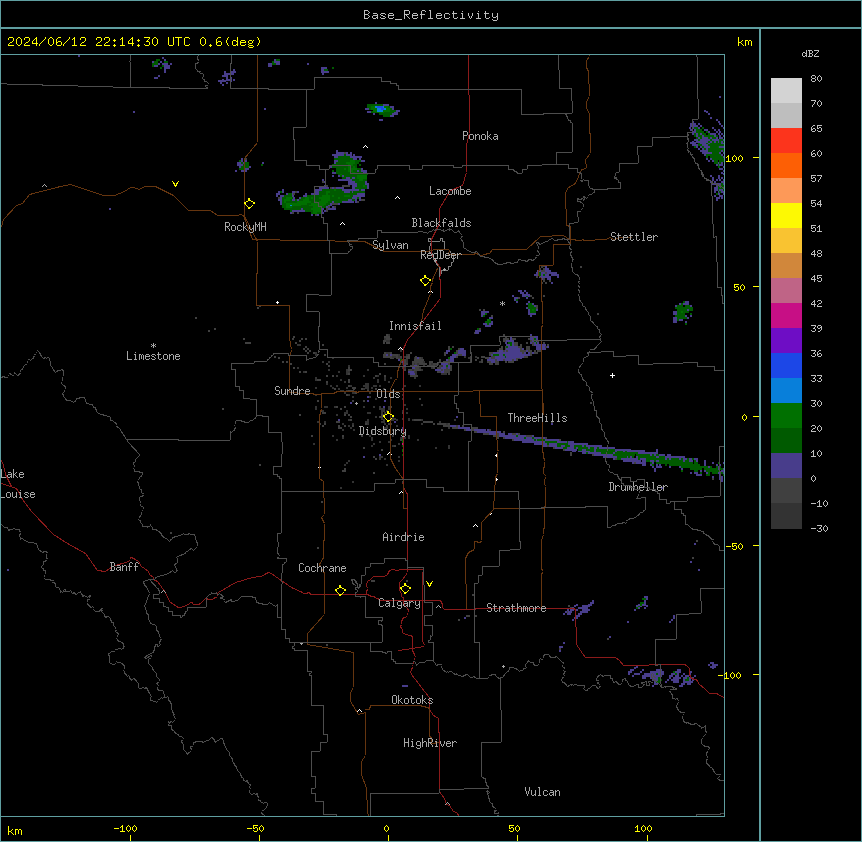Viewport: 862px width, 842px height.
Task: Click the Ponoka town label
Action: pyautogui.click(x=480, y=136)
